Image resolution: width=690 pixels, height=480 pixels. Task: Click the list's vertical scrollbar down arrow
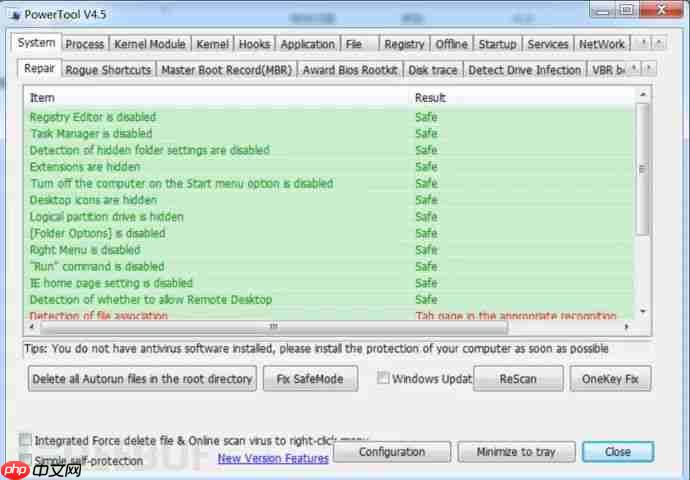click(x=643, y=312)
